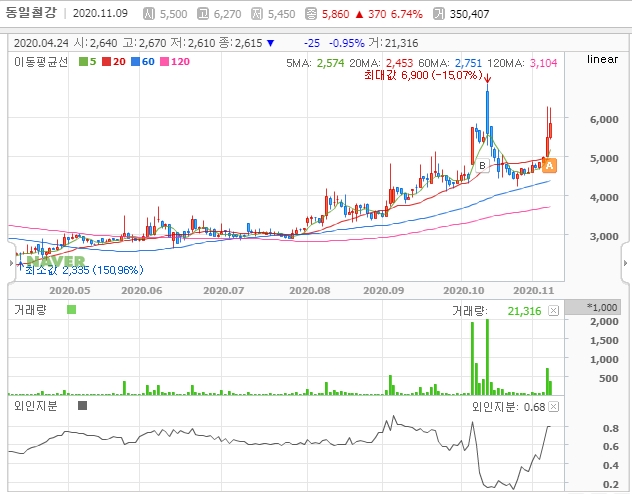
Task: Click the 2020.08 date axis label
Action: pos(310,291)
